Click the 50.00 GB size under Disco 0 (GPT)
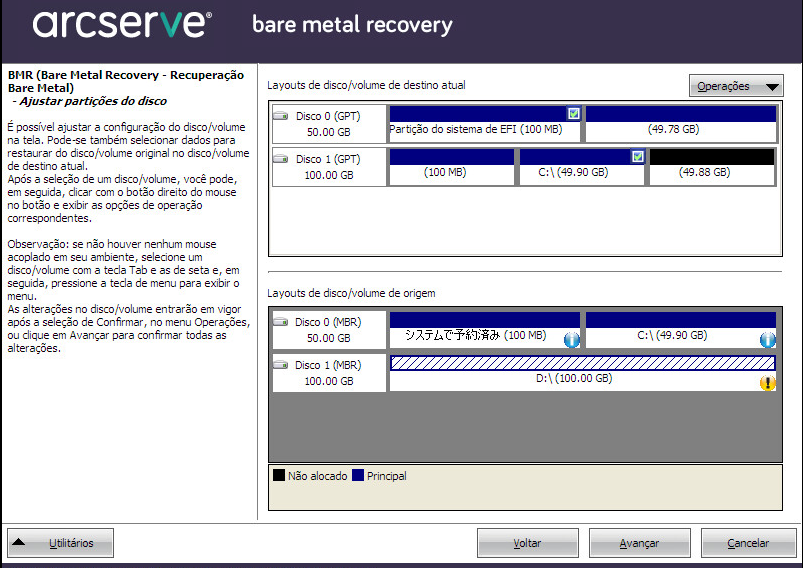The width and height of the screenshot is (803, 568). pyautogui.click(x=329, y=132)
